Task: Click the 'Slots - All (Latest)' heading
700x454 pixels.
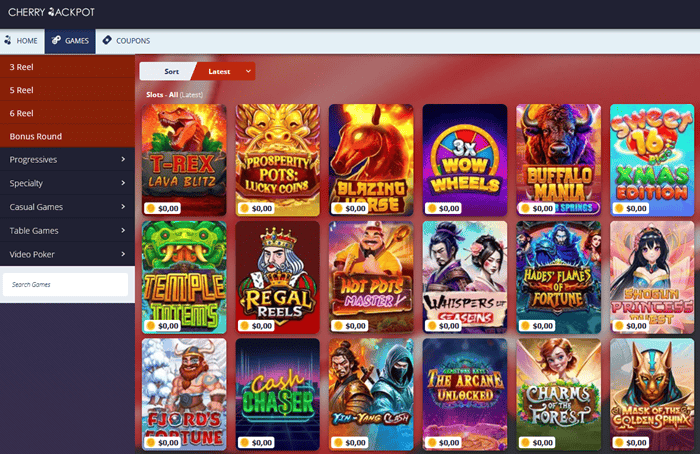Action: pyautogui.click(x=175, y=95)
